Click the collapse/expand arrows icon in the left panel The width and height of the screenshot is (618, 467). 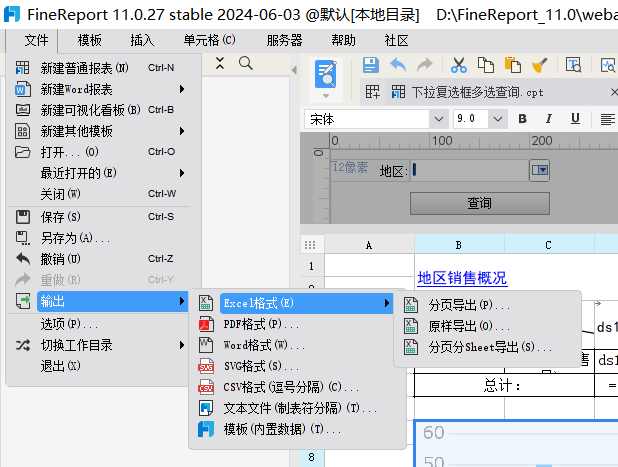coord(220,63)
